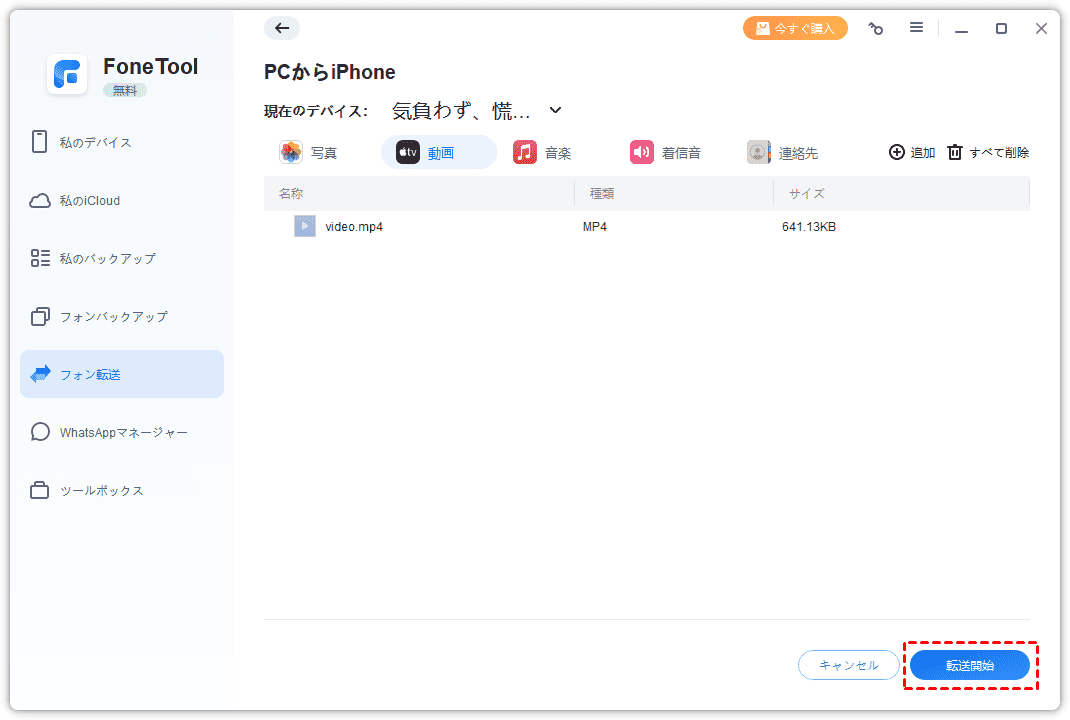Image resolution: width=1070 pixels, height=720 pixels.
Task: Click the すべて削除 trash icon
Action: pyautogui.click(x=955, y=152)
